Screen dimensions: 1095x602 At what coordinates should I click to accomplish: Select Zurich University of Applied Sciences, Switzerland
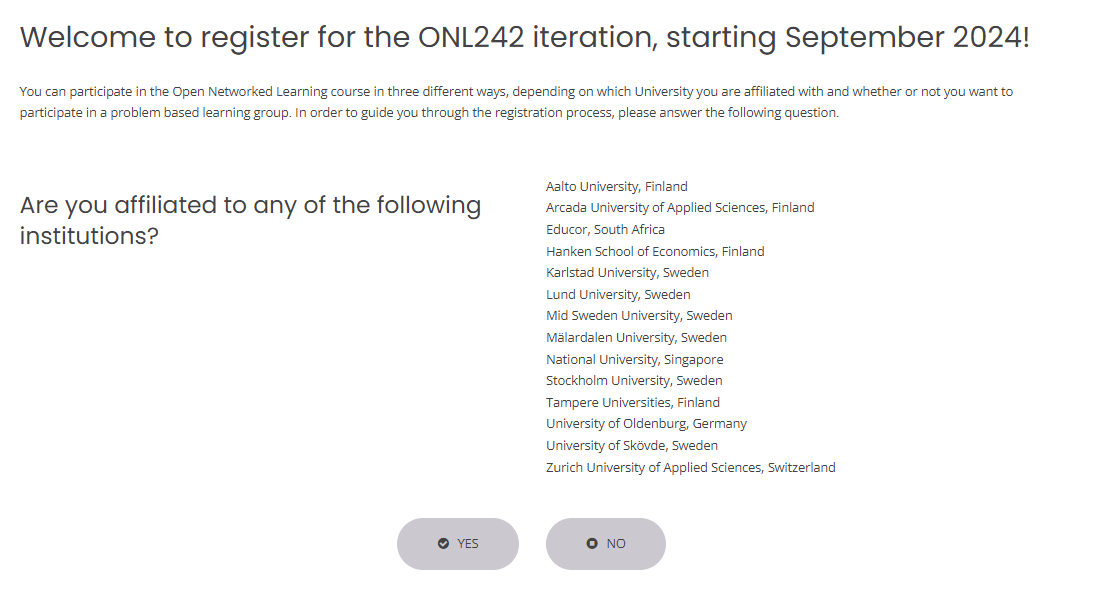pos(691,467)
